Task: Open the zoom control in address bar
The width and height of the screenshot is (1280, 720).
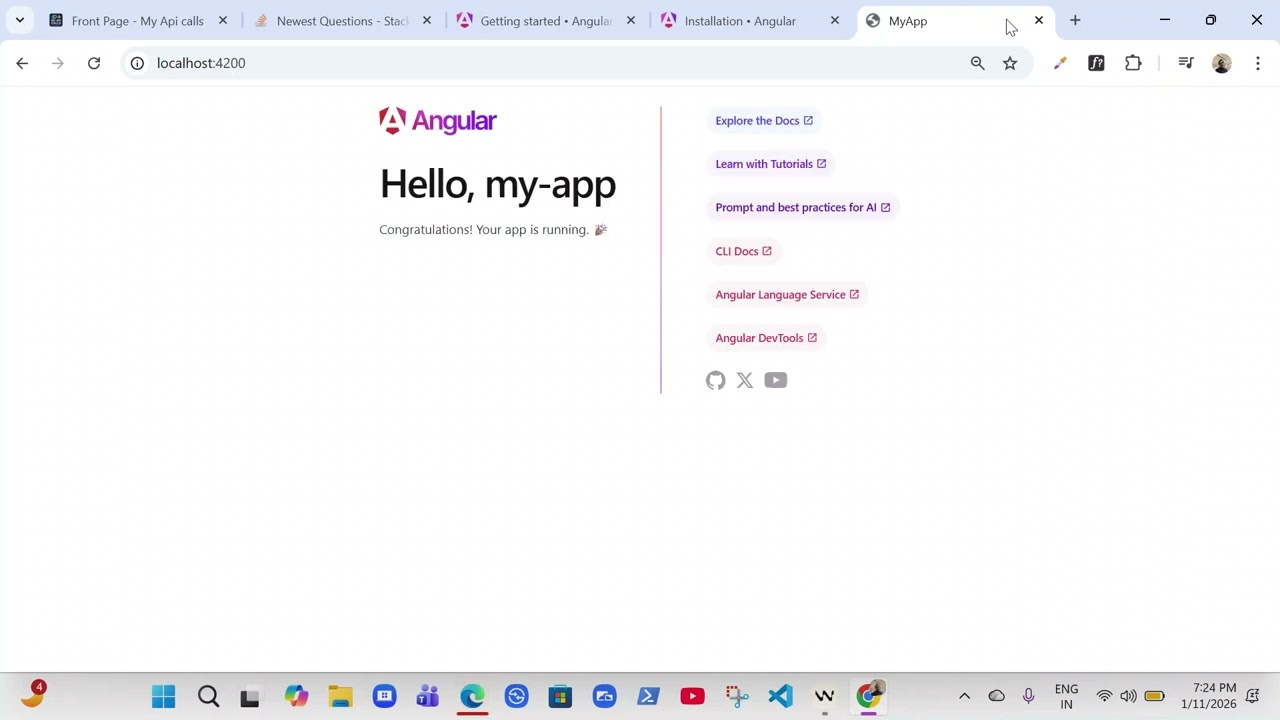Action: pos(978,63)
